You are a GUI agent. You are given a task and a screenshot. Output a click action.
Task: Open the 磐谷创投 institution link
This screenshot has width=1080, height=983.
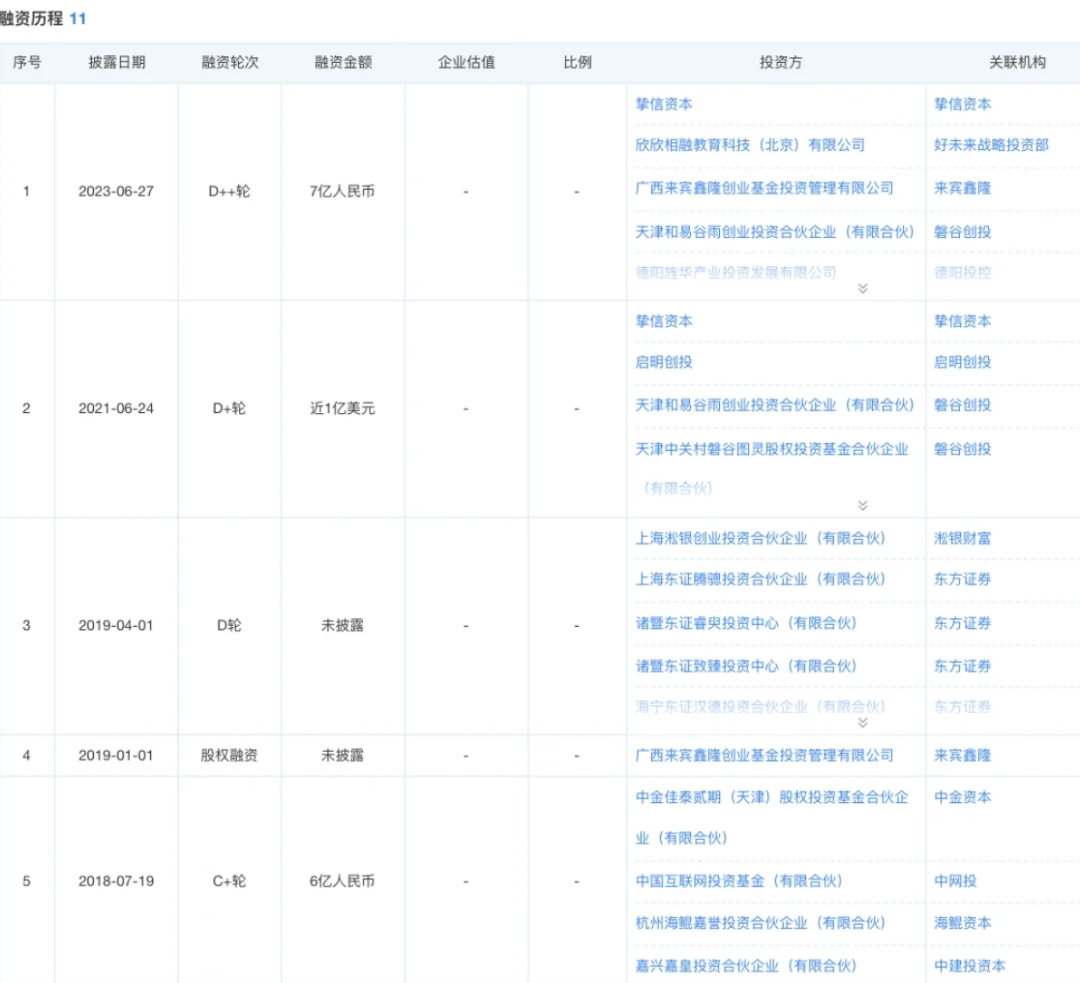pos(961,232)
